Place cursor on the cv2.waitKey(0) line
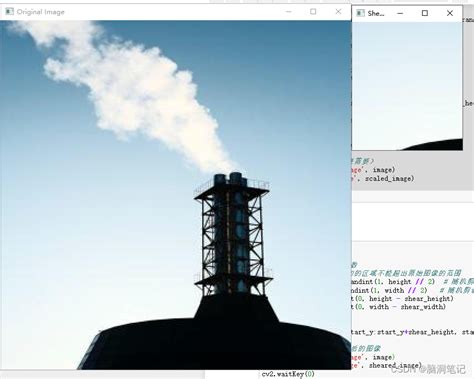This screenshot has height=379, width=474. point(288,374)
